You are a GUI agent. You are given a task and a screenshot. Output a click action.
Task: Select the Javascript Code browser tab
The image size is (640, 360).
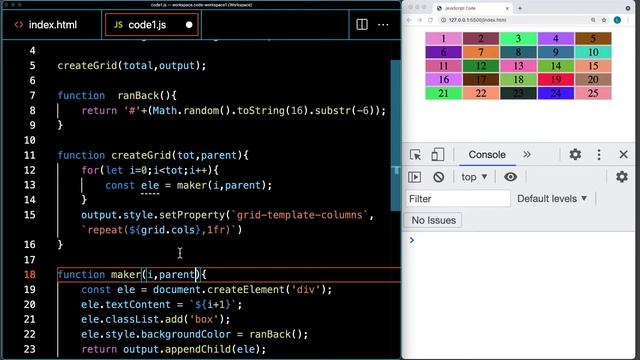473,8
